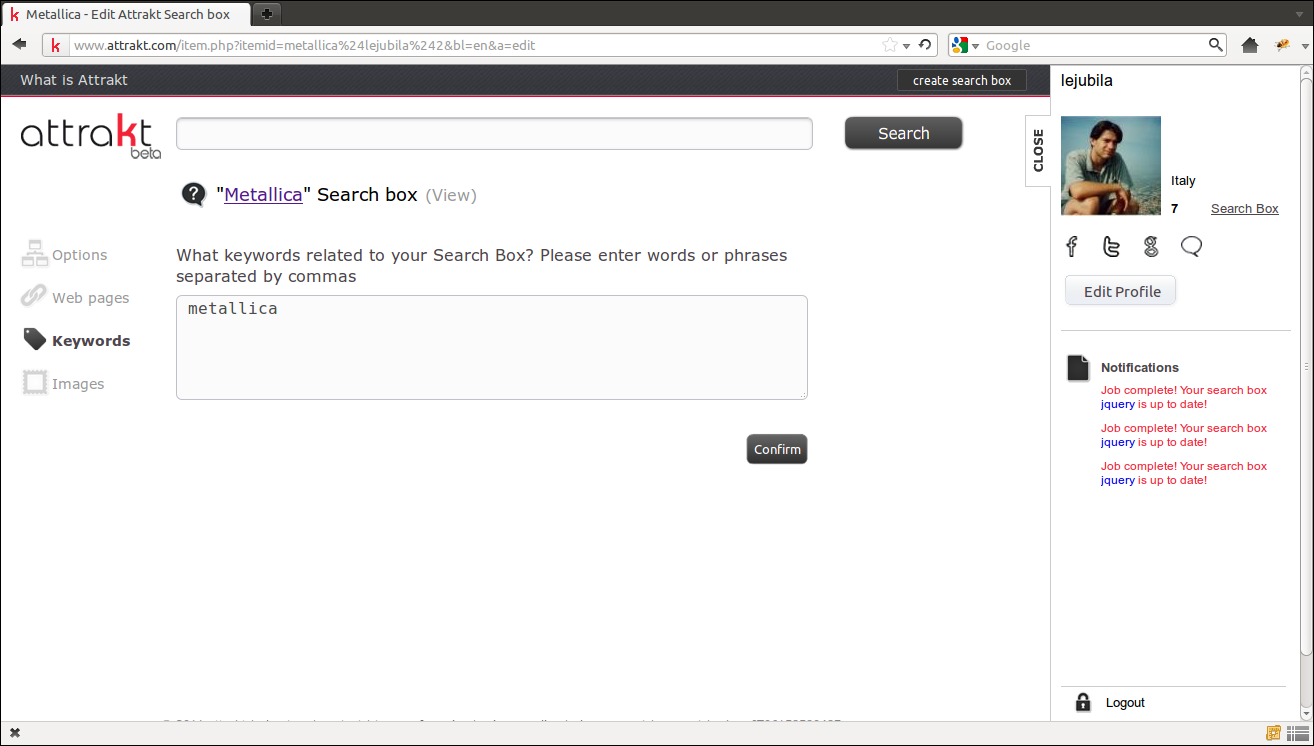Image resolution: width=1314 pixels, height=746 pixels.
Task: Open the Twitter profile icon
Action: (x=1111, y=246)
